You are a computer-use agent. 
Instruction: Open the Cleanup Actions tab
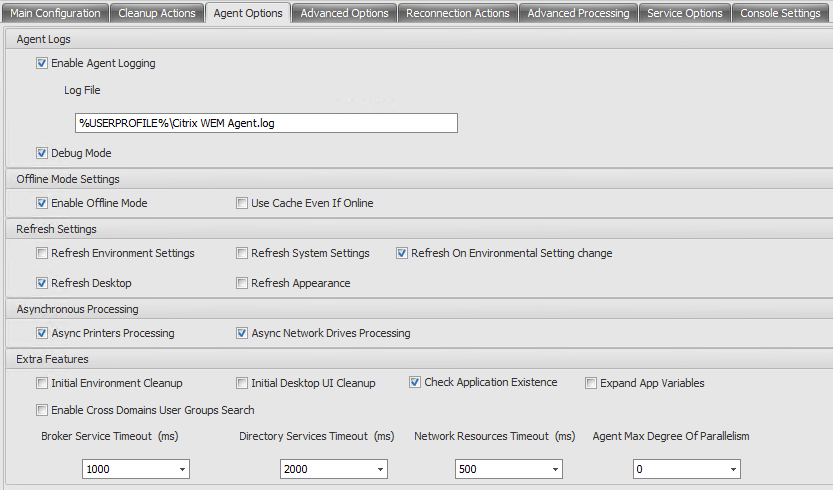pyautogui.click(x=157, y=13)
